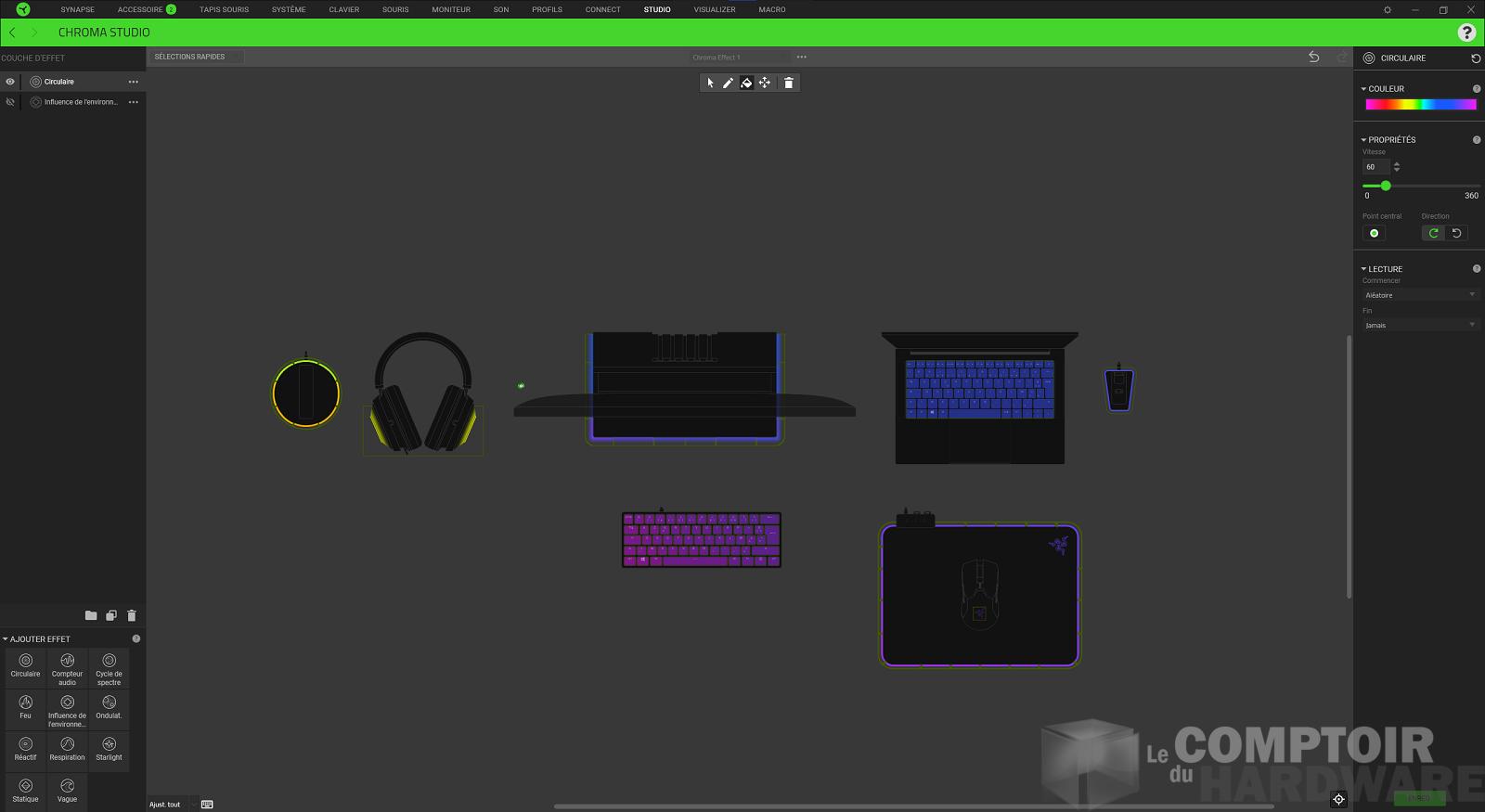Add a Compteur audio effect
The height and width of the screenshot is (812, 1485).
[x=67, y=669]
